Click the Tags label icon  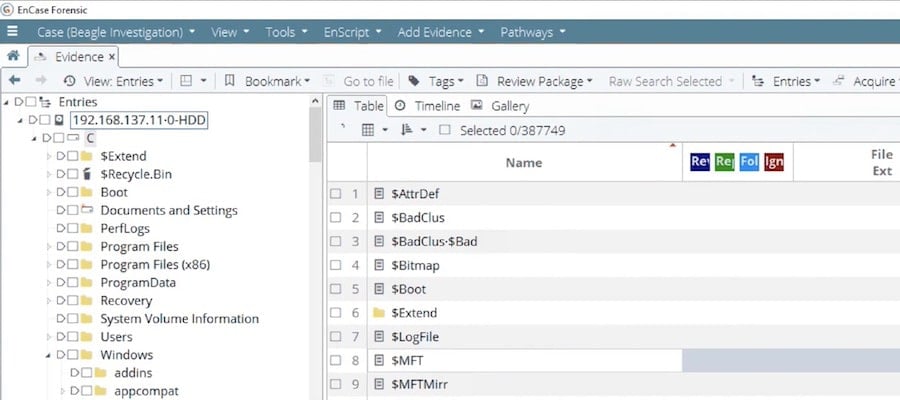[x=414, y=81]
